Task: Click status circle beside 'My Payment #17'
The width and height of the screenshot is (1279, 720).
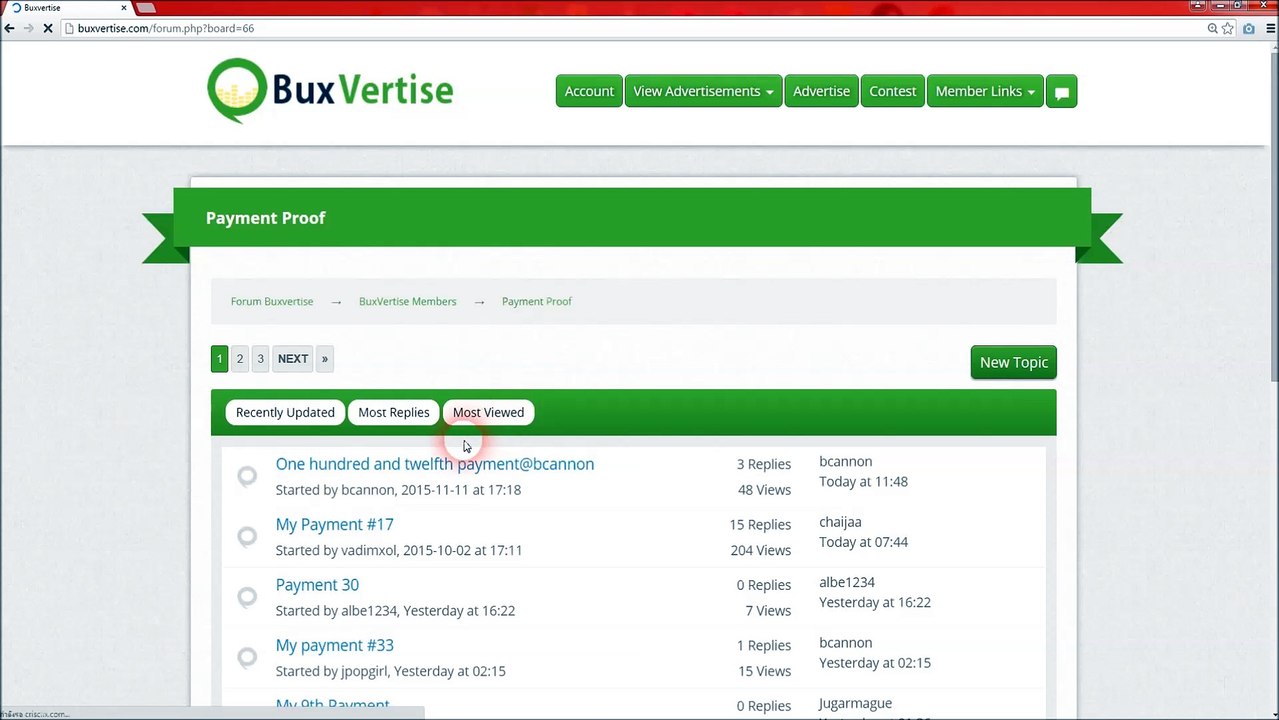Action: click(x=247, y=536)
